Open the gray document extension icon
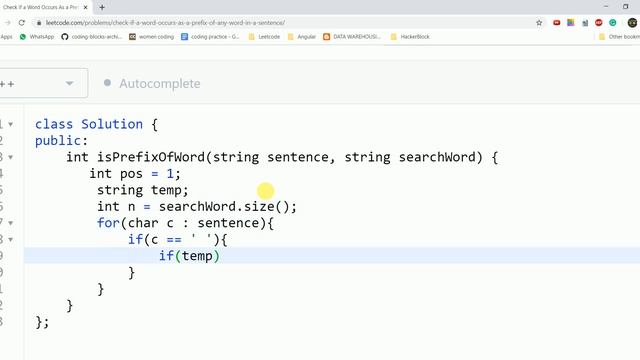The width and height of the screenshot is (640, 360). tap(585, 23)
